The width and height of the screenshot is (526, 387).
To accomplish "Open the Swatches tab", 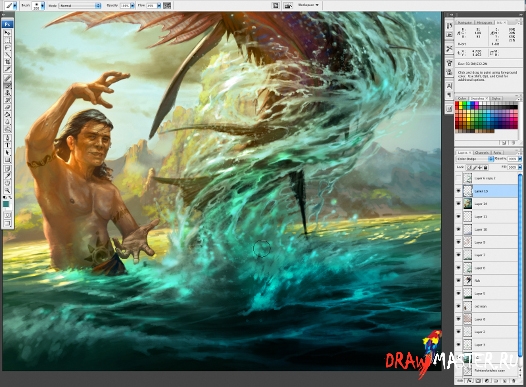I will [x=479, y=98].
